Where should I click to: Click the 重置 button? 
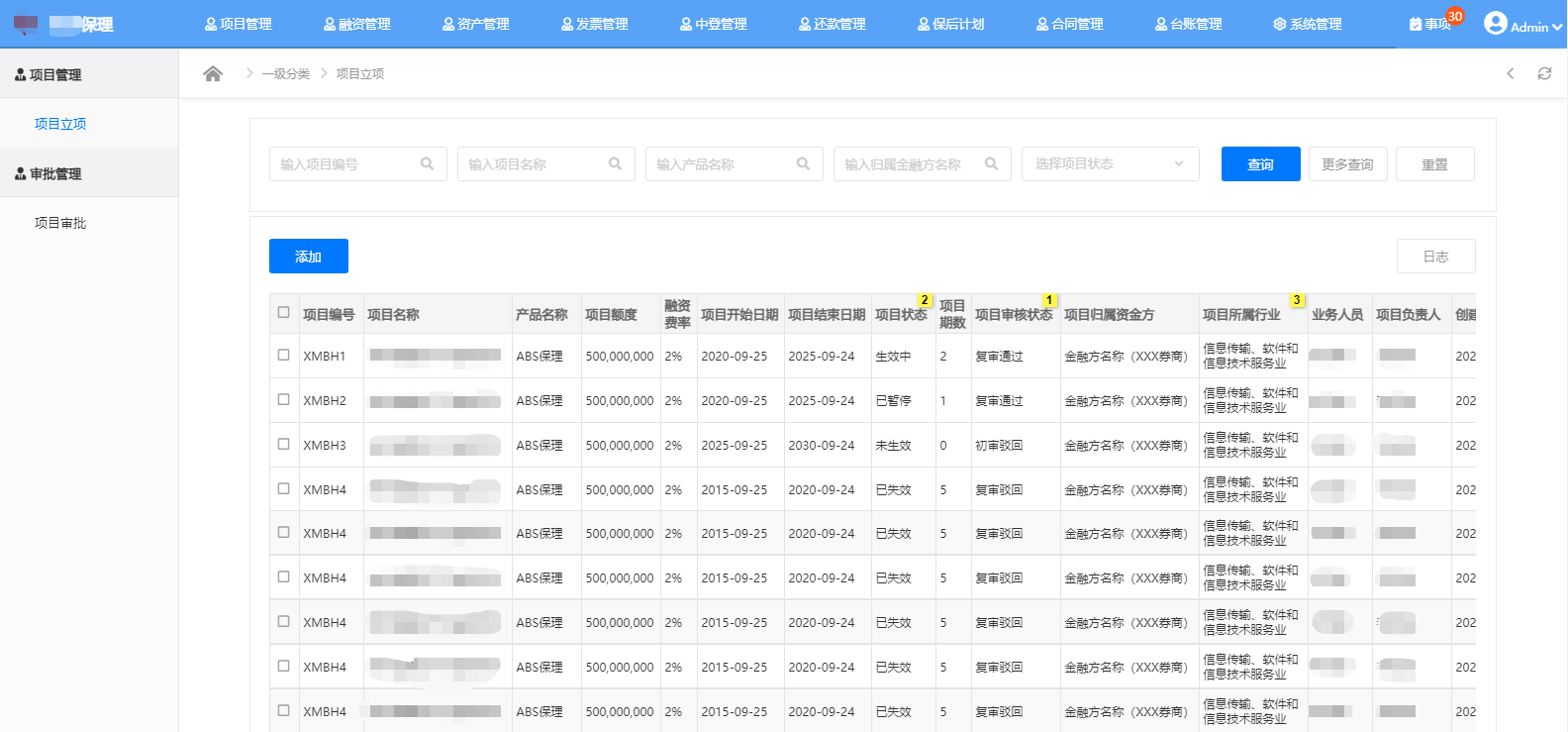1435,164
